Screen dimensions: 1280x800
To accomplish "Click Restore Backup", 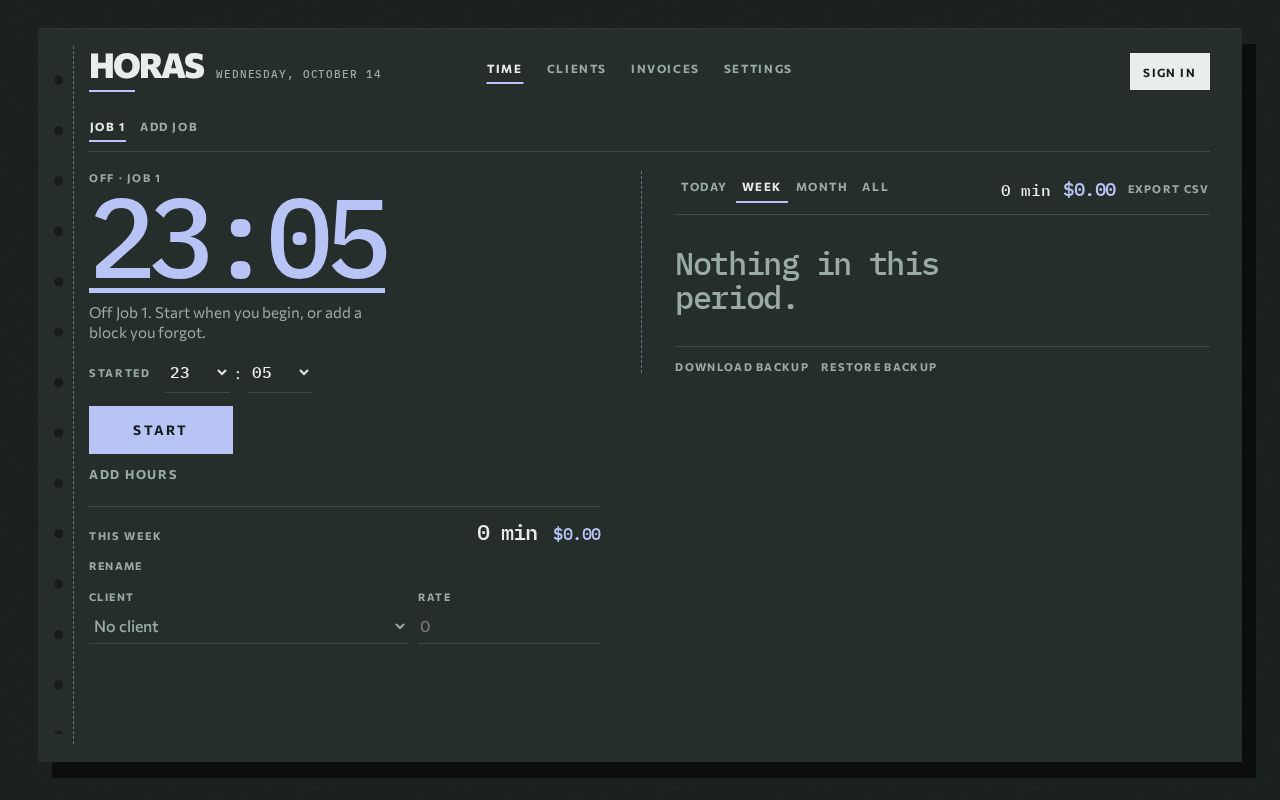I will (879, 367).
